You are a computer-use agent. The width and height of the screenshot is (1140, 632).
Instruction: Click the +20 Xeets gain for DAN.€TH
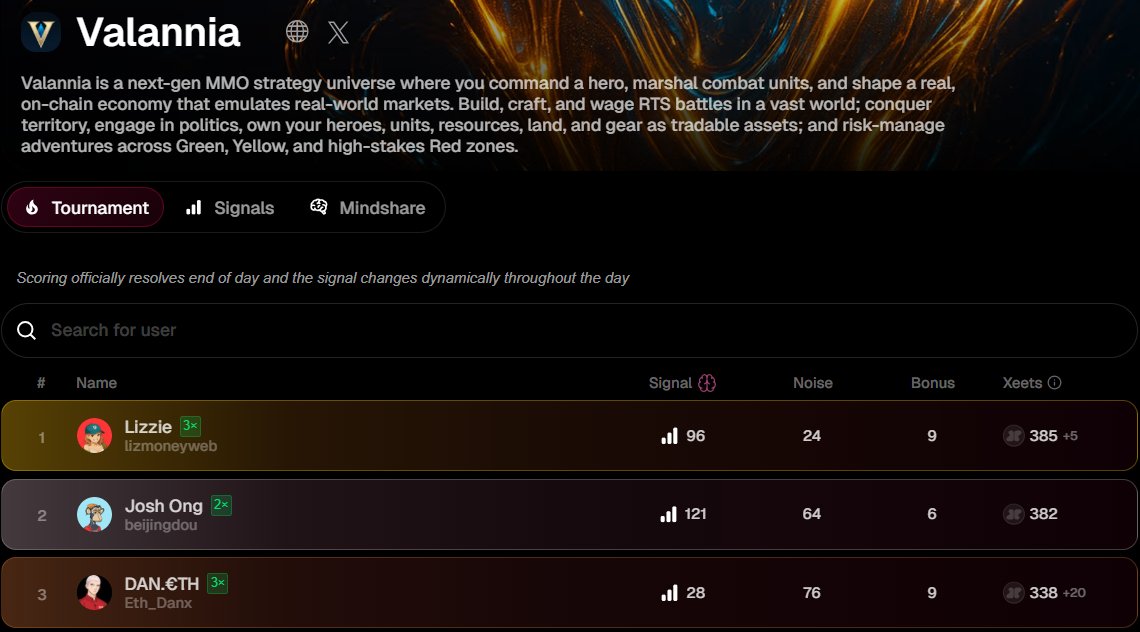coord(1075,593)
